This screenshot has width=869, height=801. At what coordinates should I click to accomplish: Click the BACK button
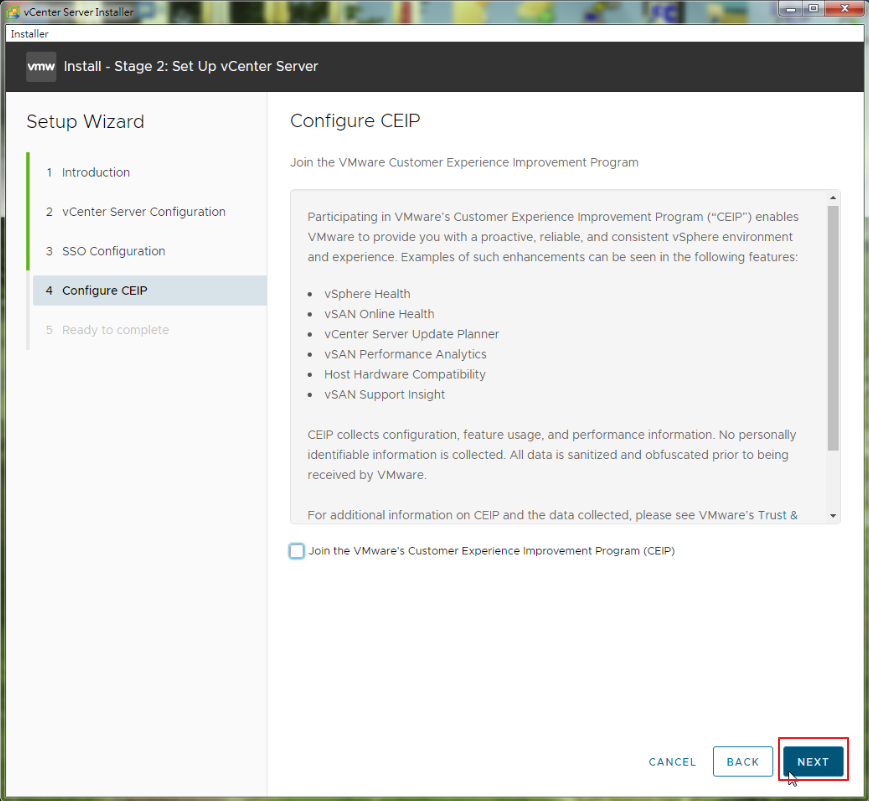click(x=743, y=762)
